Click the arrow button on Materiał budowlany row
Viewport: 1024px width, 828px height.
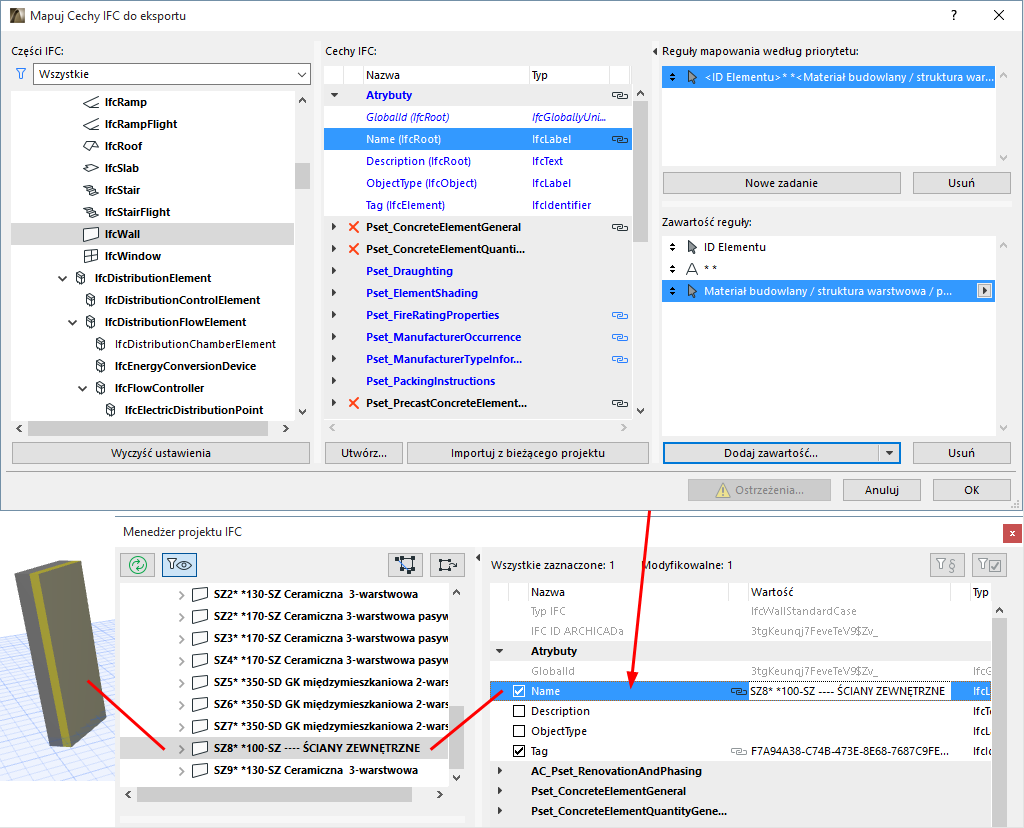[x=984, y=291]
